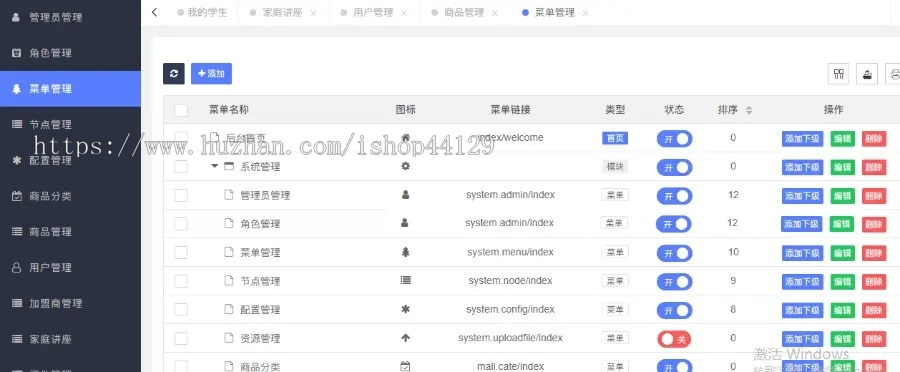Turn on the 资源管理 status switch
Viewport: 900px width, 372px height.
(x=674, y=339)
